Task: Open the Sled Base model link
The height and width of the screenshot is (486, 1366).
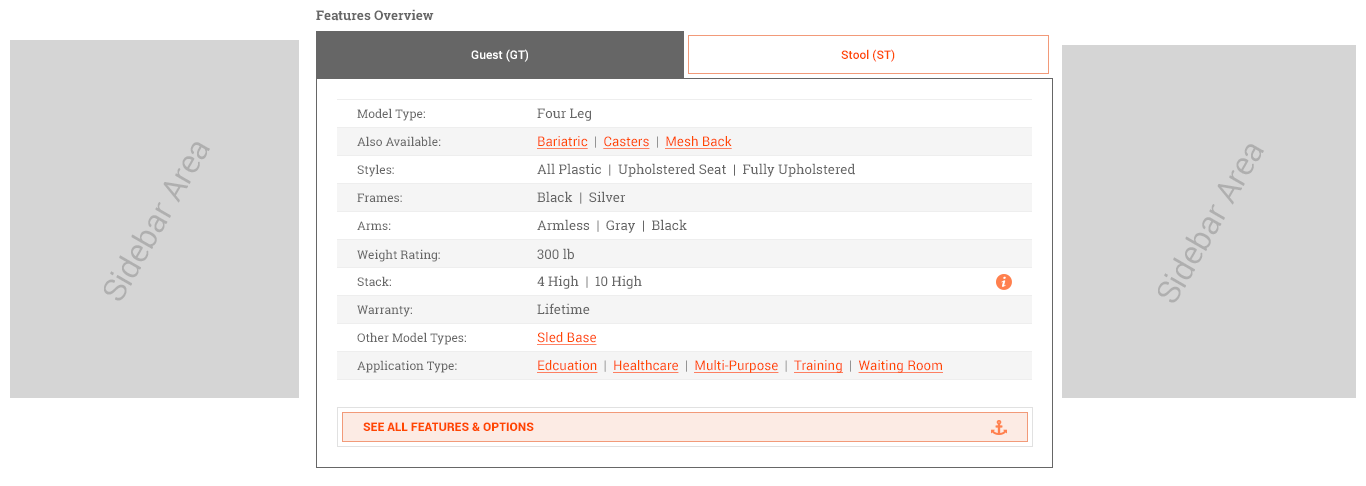Action: tap(566, 338)
